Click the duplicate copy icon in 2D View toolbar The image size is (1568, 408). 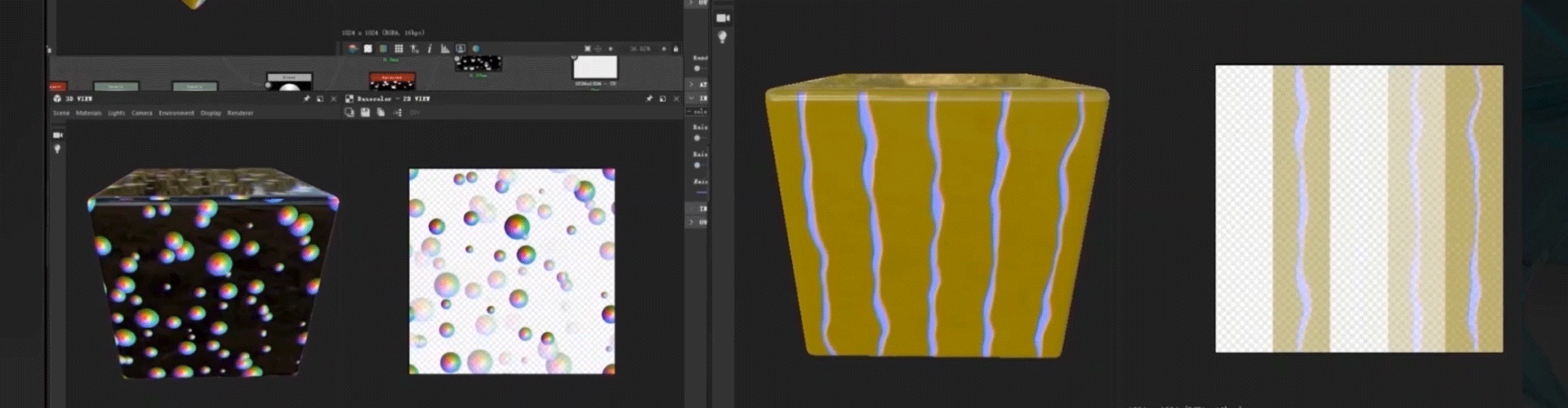tap(381, 113)
